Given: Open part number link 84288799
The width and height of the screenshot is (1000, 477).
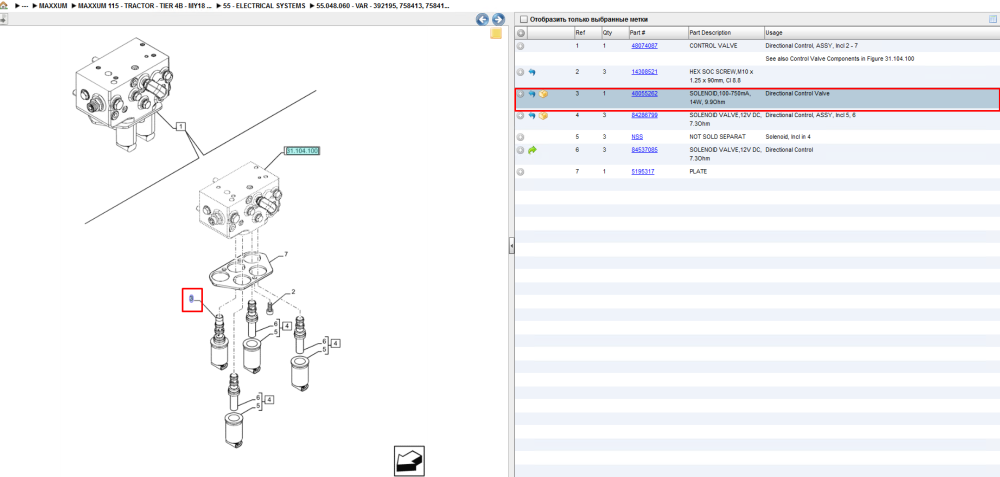Looking at the screenshot, I should [x=644, y=115].
